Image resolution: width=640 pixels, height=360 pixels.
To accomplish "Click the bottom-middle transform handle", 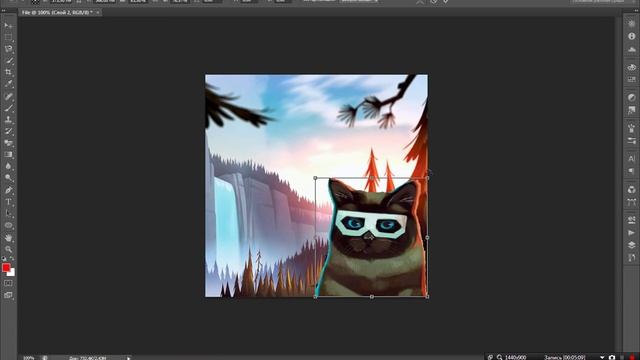I will 372,297.
